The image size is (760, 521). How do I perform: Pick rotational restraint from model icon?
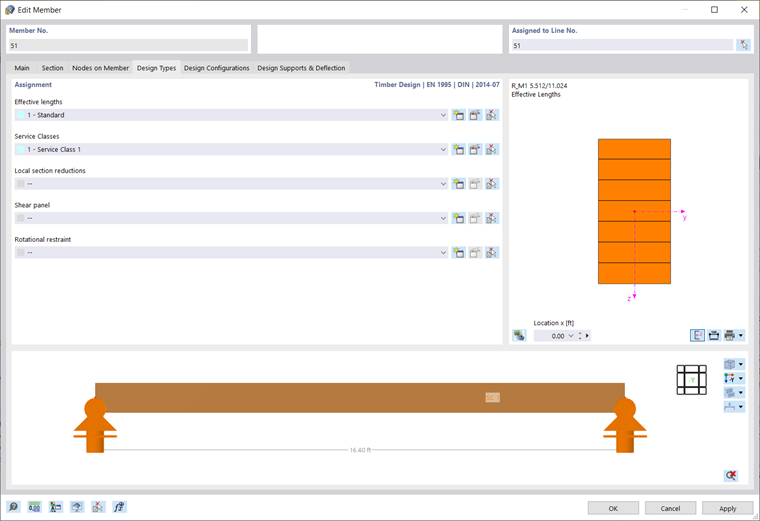click(492, 253)
